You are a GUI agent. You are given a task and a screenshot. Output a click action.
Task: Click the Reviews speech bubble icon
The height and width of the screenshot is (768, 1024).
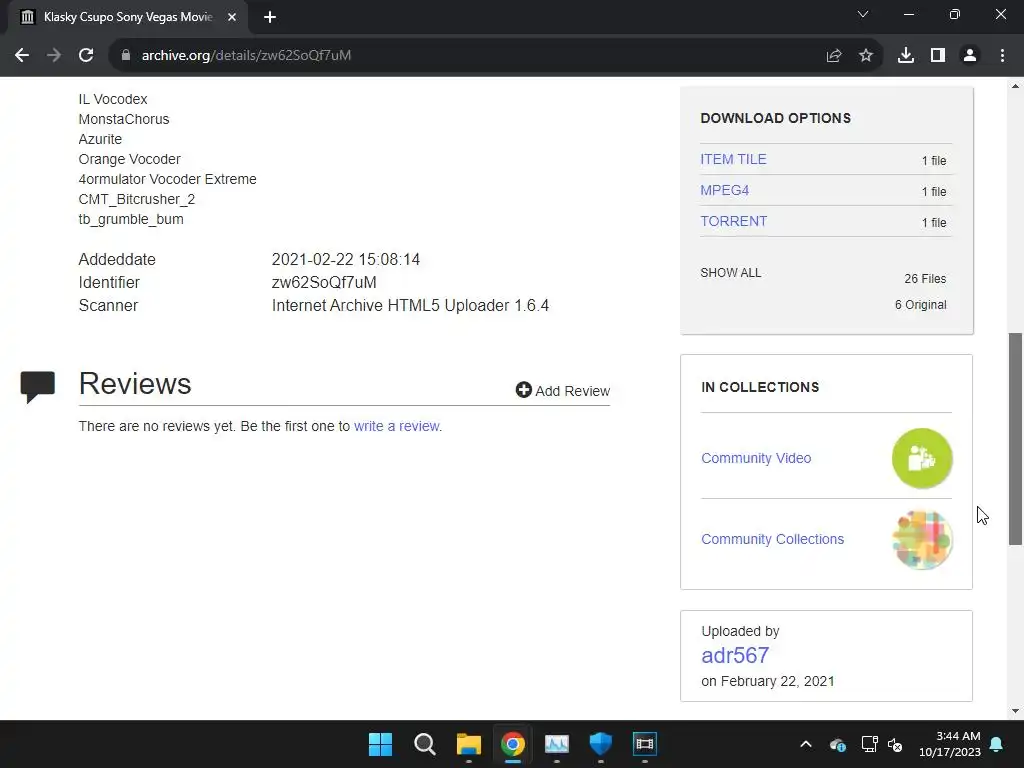(x=38, y=387)
